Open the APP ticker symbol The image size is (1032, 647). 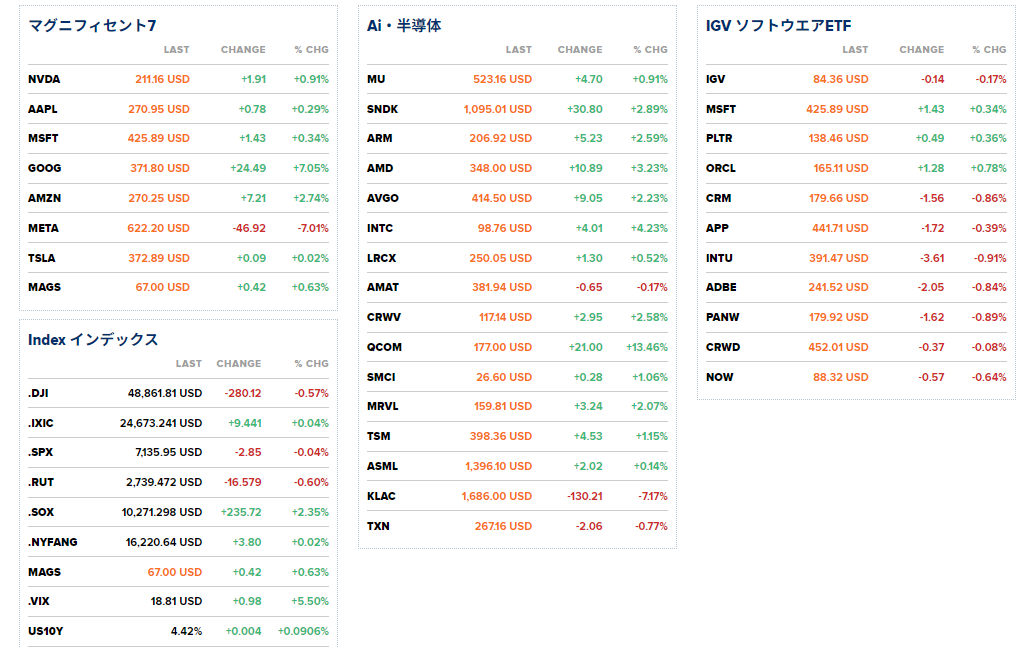[717, 228]
